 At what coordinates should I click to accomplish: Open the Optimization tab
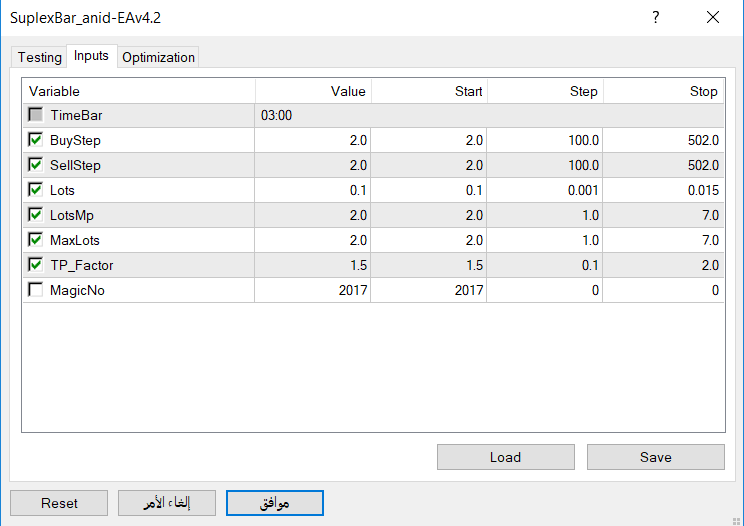point(158,57)
